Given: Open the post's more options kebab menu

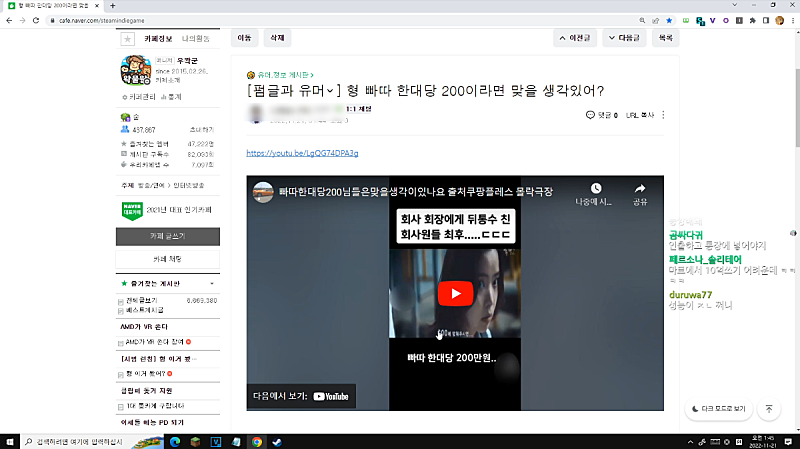Looking at the screenshot, I should (x=661, y=115).
